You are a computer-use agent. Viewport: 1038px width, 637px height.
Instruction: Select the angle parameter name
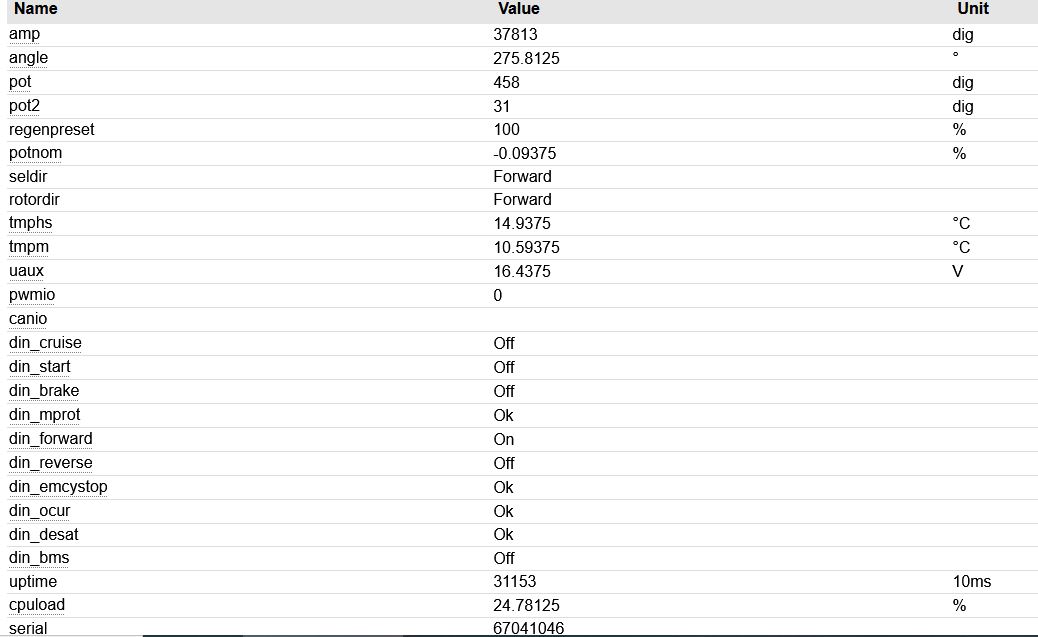coord(29,58)
